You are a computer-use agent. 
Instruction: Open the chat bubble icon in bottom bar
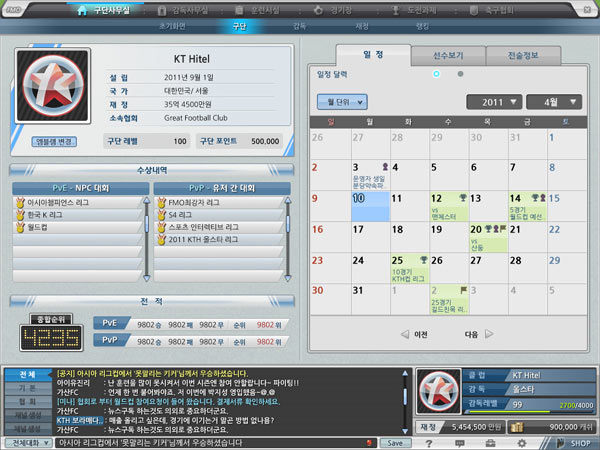point(460,443)
